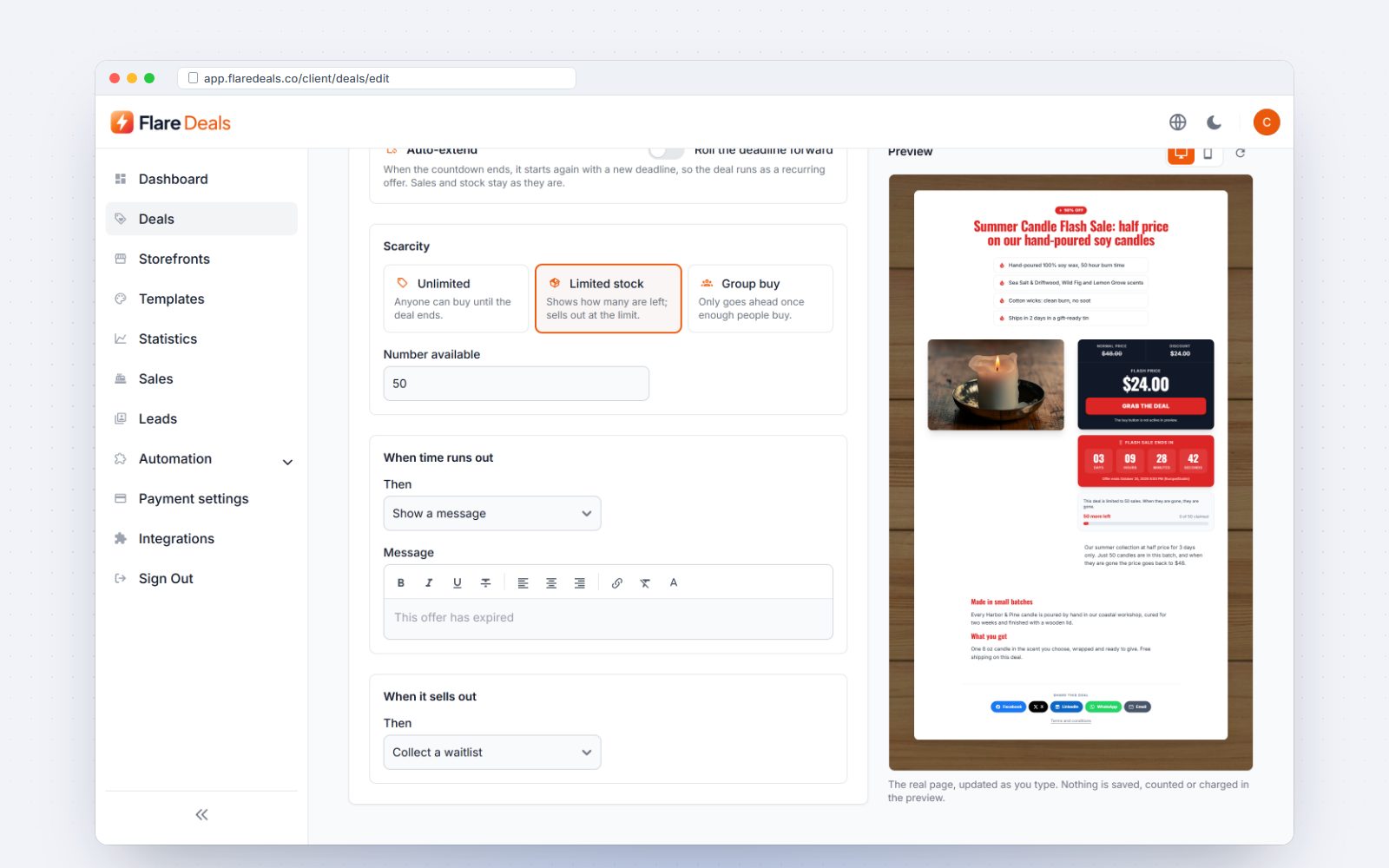
Task: Open Dashboard in the sidebar
Action: point(201,179)
